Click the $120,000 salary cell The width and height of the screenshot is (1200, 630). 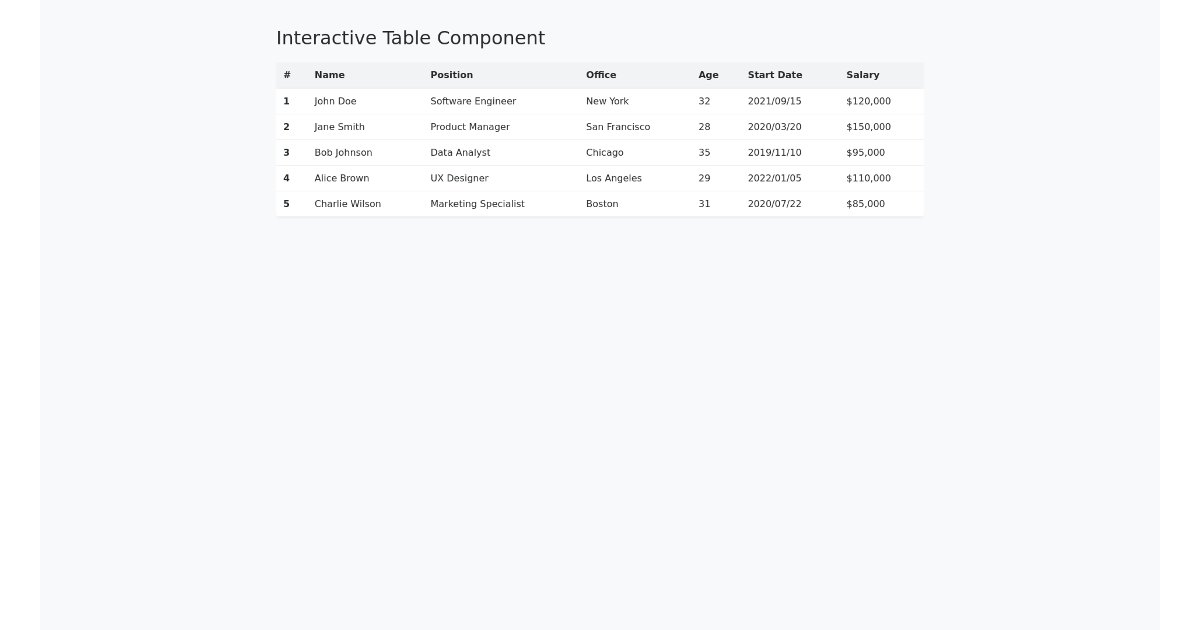(x=881, y=101)
